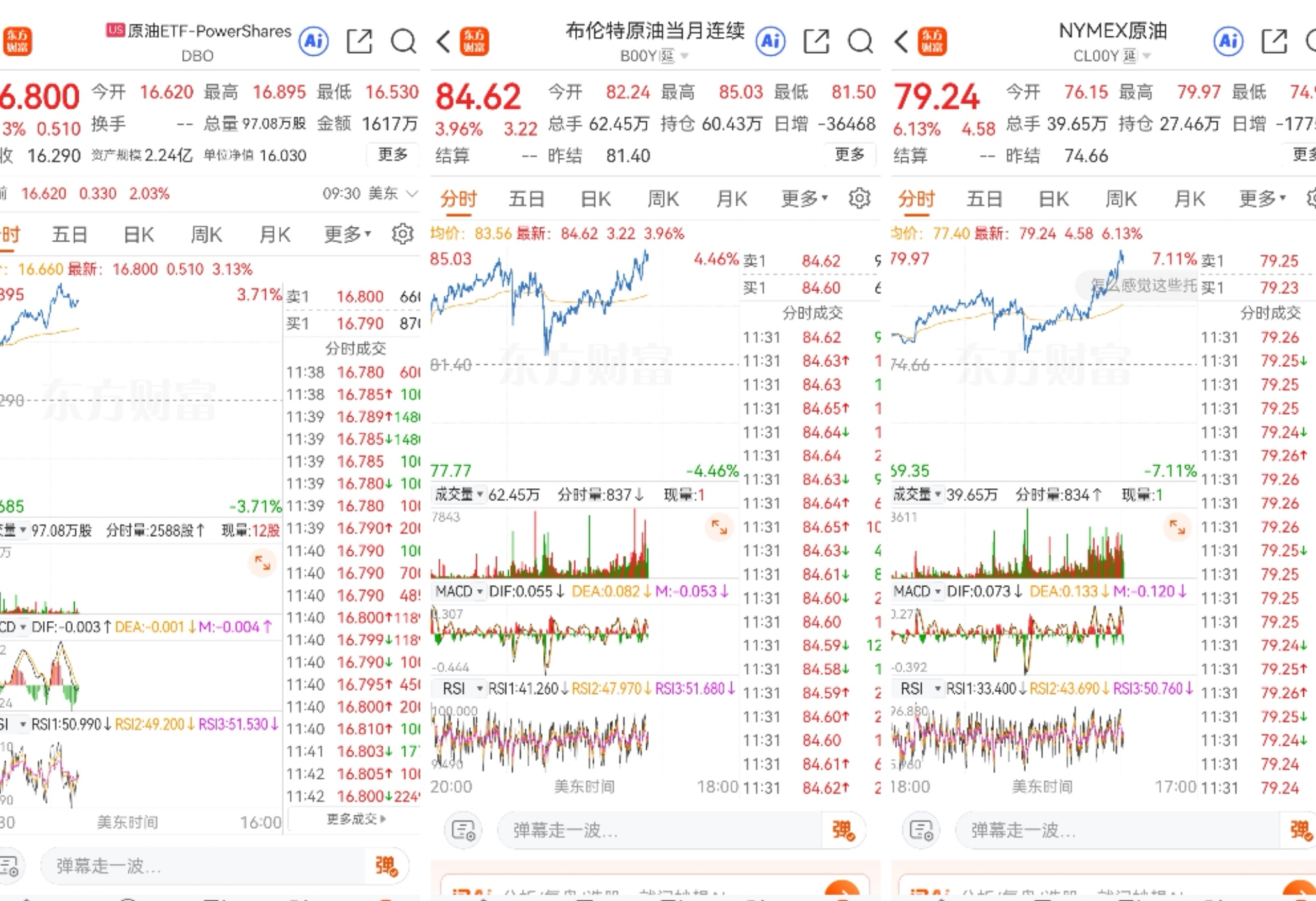The width and height of the screenshot is (1316, 901).
Task: Go back from the NYMEX crude page
Action: 901,42
